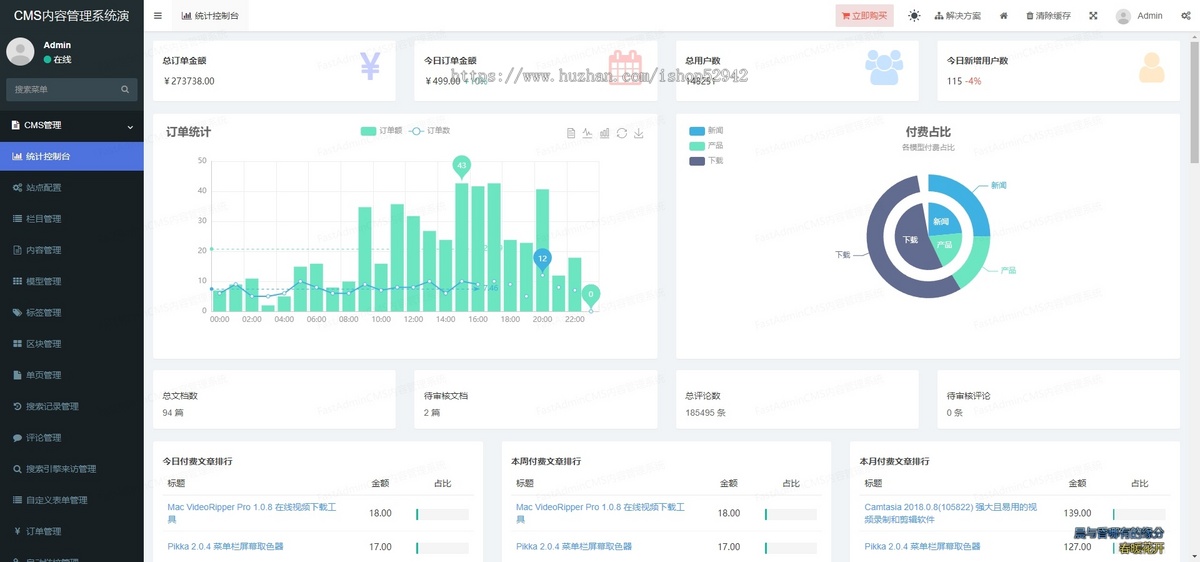Toggle 下载 in pie chart legend
Screen dimensions: 1200x562
click(x=706, y=161)
